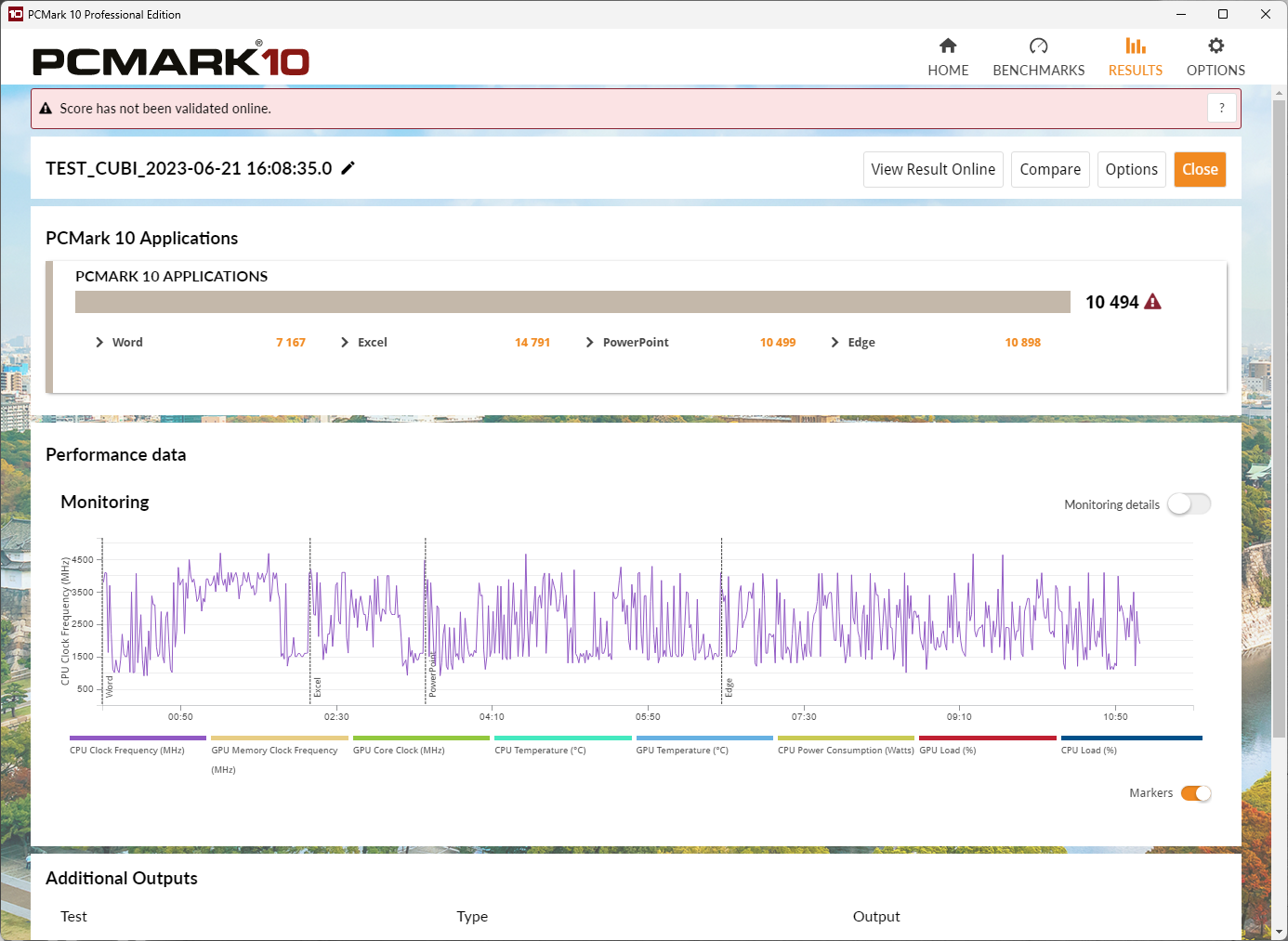Click the Results bar chart icon
Image resolution: width=1288 pixels, height=941 pixels.
click(1136, 46)
